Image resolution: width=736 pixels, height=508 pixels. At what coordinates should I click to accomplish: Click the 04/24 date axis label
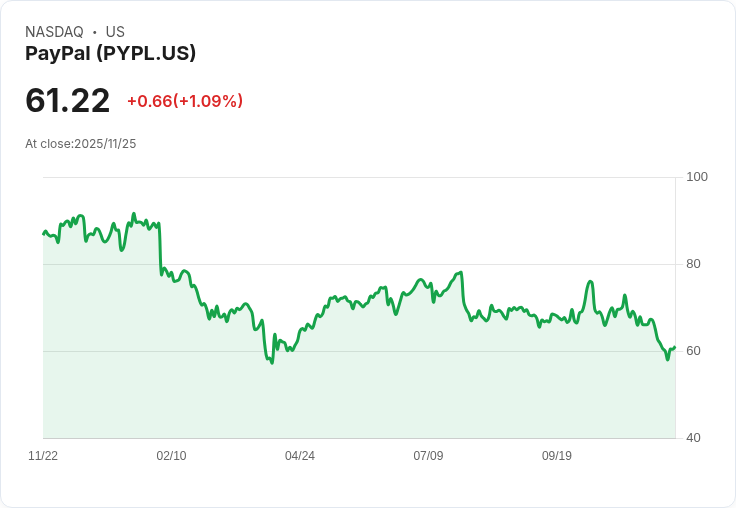click(x=299, y=455)
